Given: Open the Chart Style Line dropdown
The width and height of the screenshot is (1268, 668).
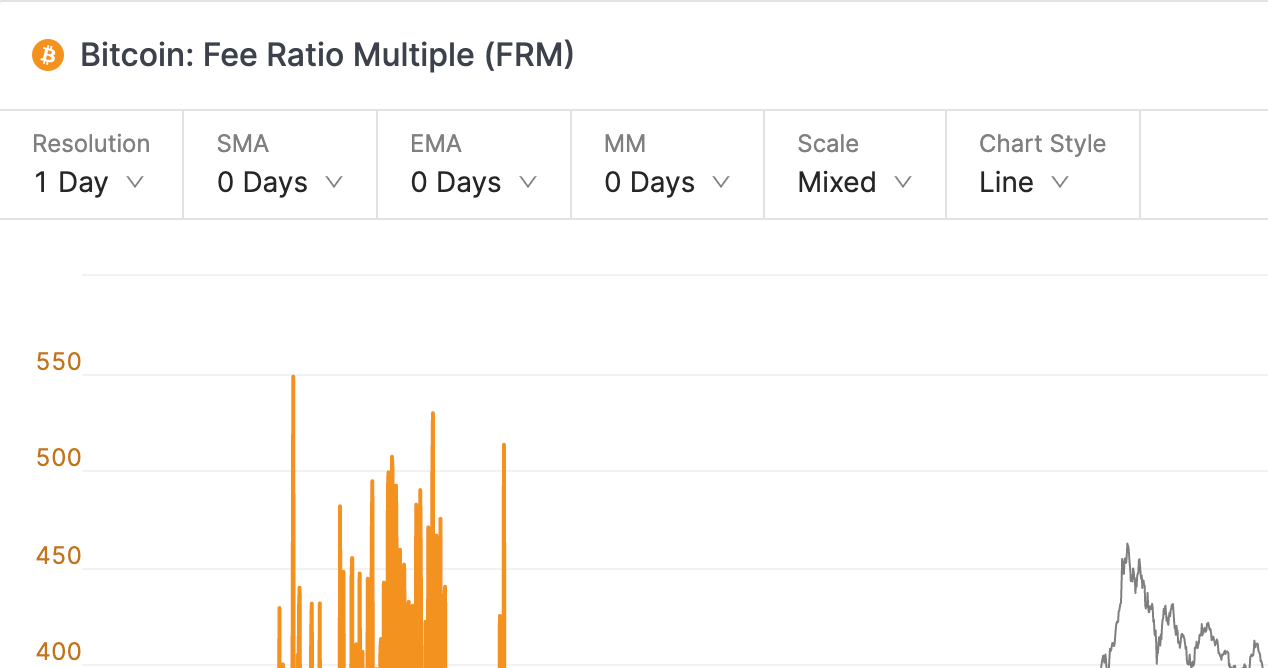Looking at the screenshot, I should 1043,164.
